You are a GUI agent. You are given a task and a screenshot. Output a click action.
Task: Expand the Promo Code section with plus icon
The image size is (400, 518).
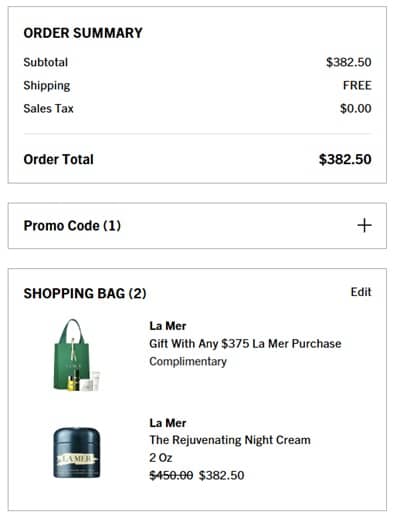(x=364, y=225)
